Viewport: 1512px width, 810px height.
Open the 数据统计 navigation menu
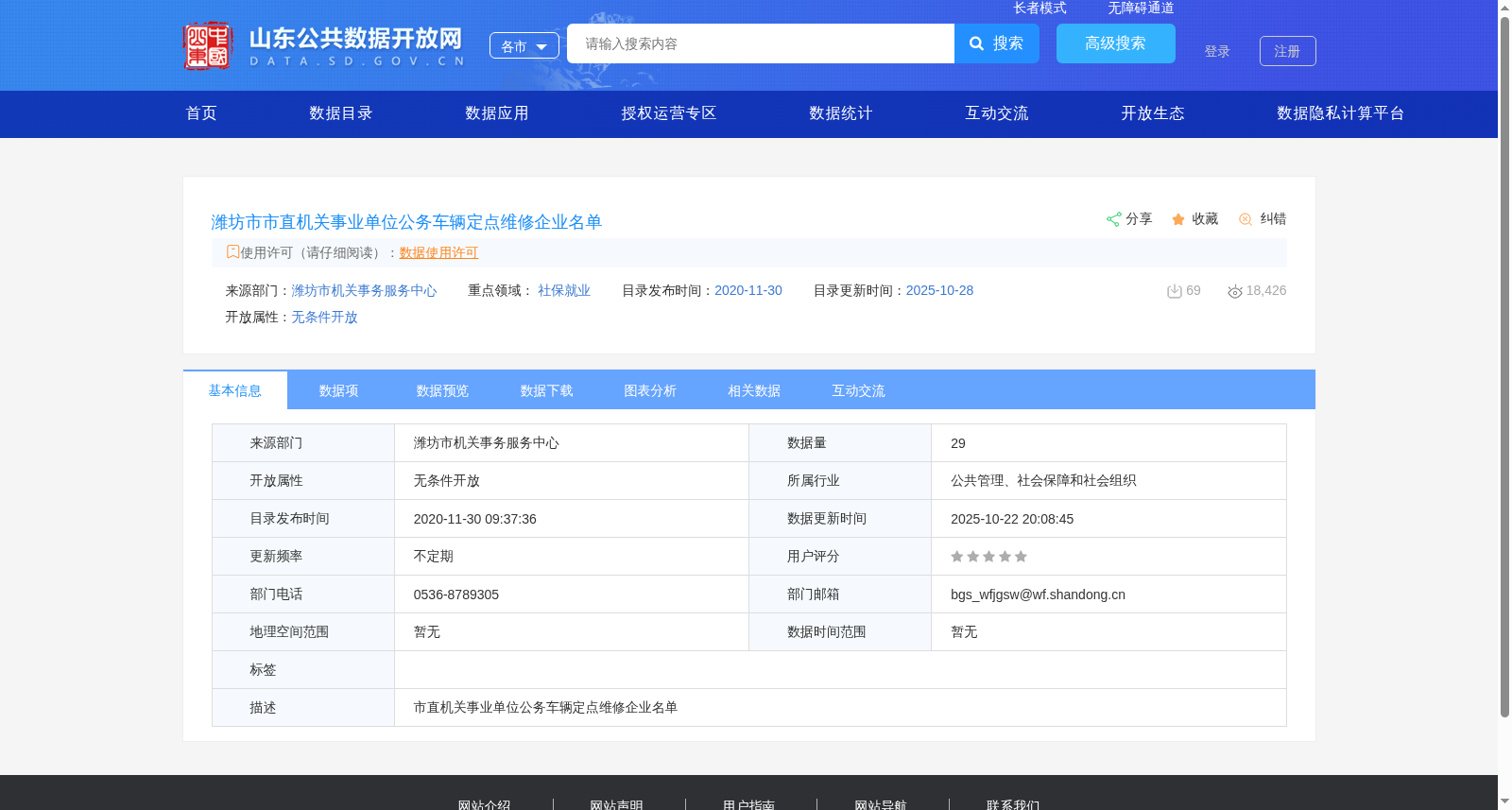[841, 113]
